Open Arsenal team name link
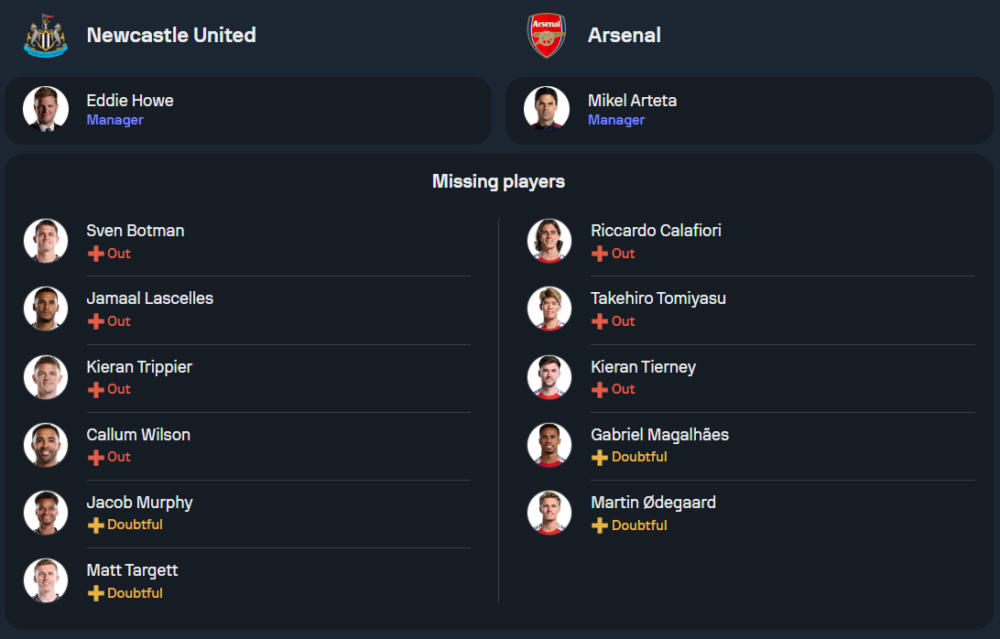Image resolution: width=1000 pixels, height=639 pixels. click(624, 35)
